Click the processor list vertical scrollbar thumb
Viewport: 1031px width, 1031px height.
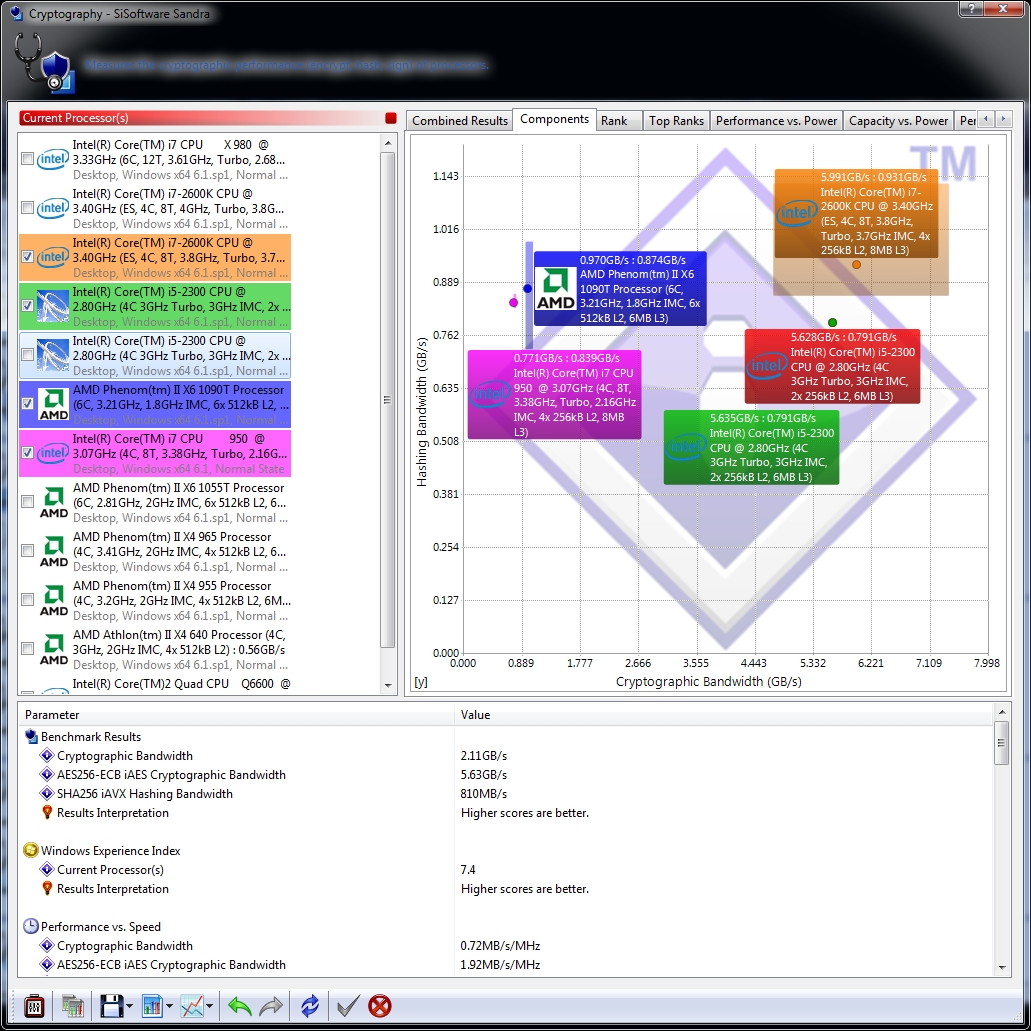coord(388,400)
